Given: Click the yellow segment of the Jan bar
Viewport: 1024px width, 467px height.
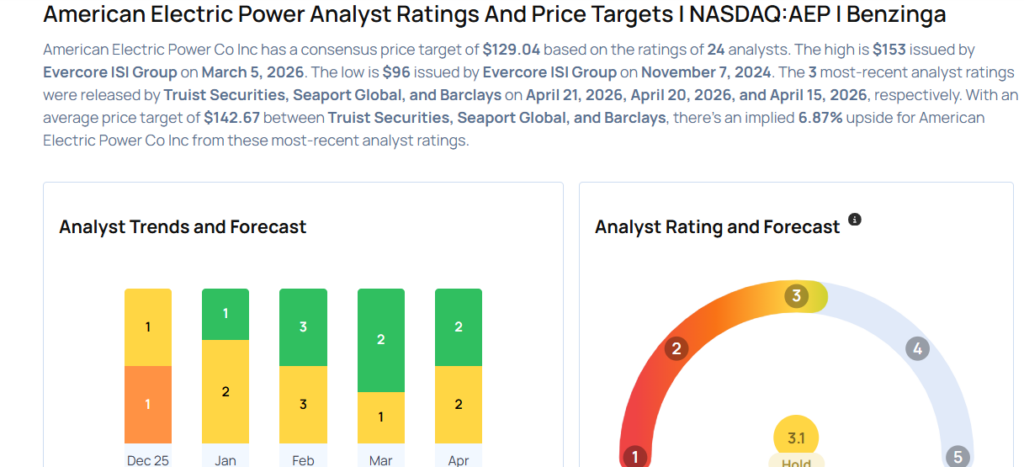Looking at the screenshot, I should 225,391.
